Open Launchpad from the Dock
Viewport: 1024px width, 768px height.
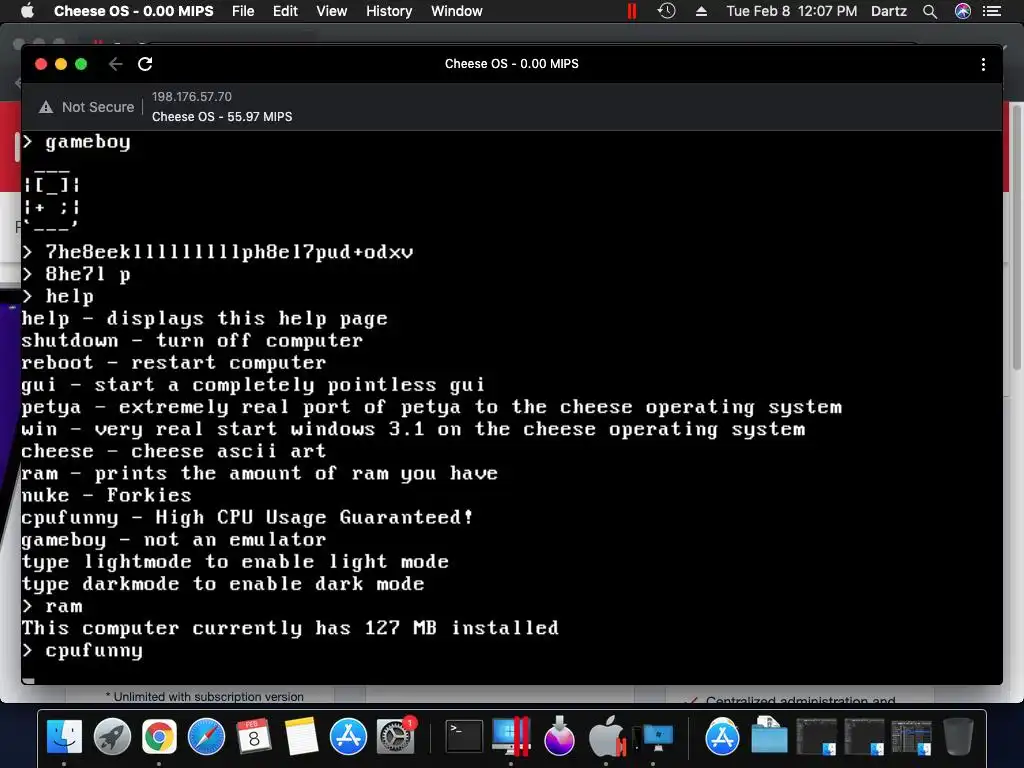coord(112,737)
